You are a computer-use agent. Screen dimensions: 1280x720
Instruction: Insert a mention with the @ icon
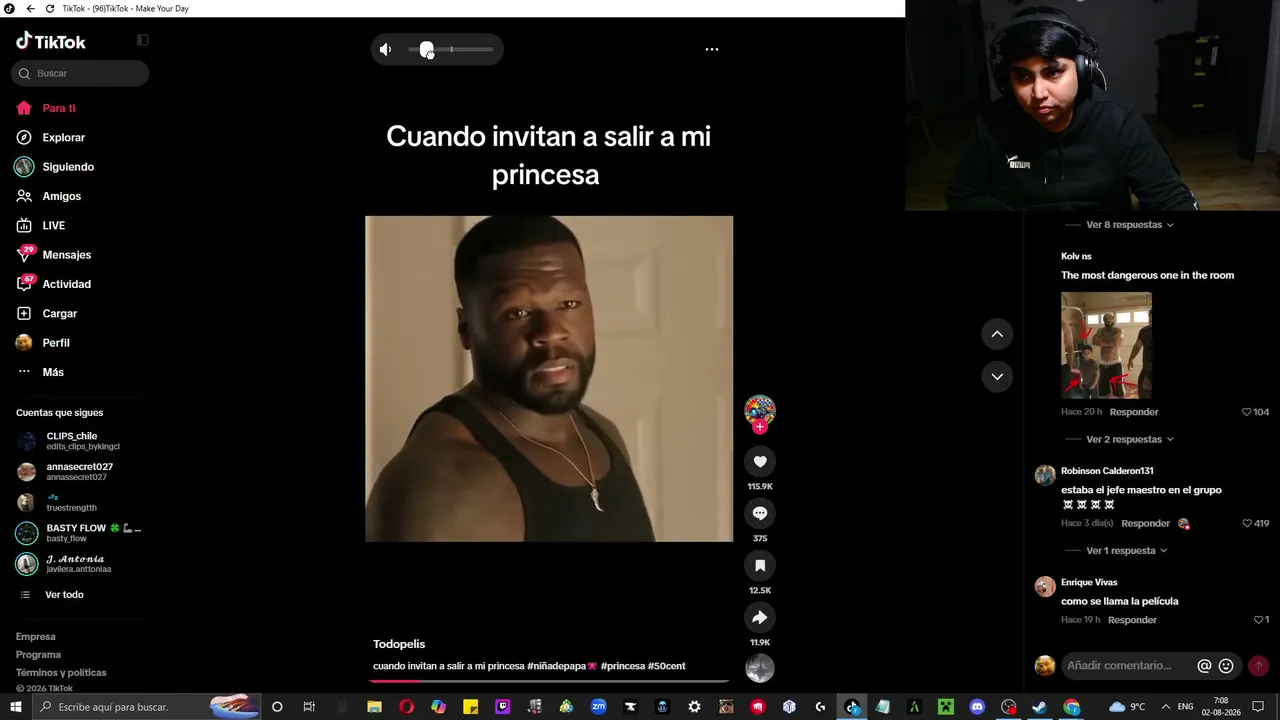1204,666
